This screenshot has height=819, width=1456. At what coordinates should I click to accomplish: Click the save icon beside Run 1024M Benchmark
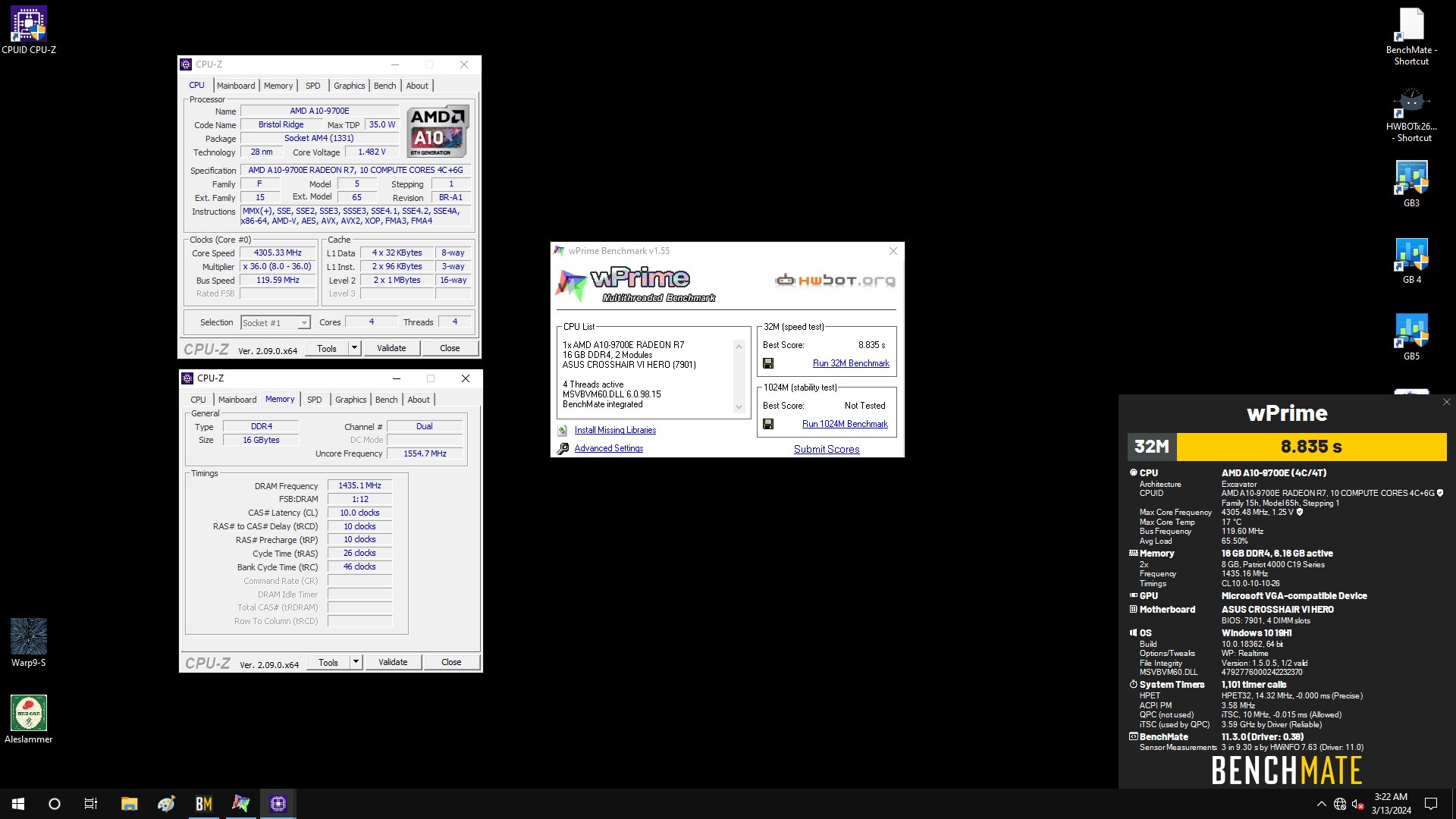click(x=768, y=424)
